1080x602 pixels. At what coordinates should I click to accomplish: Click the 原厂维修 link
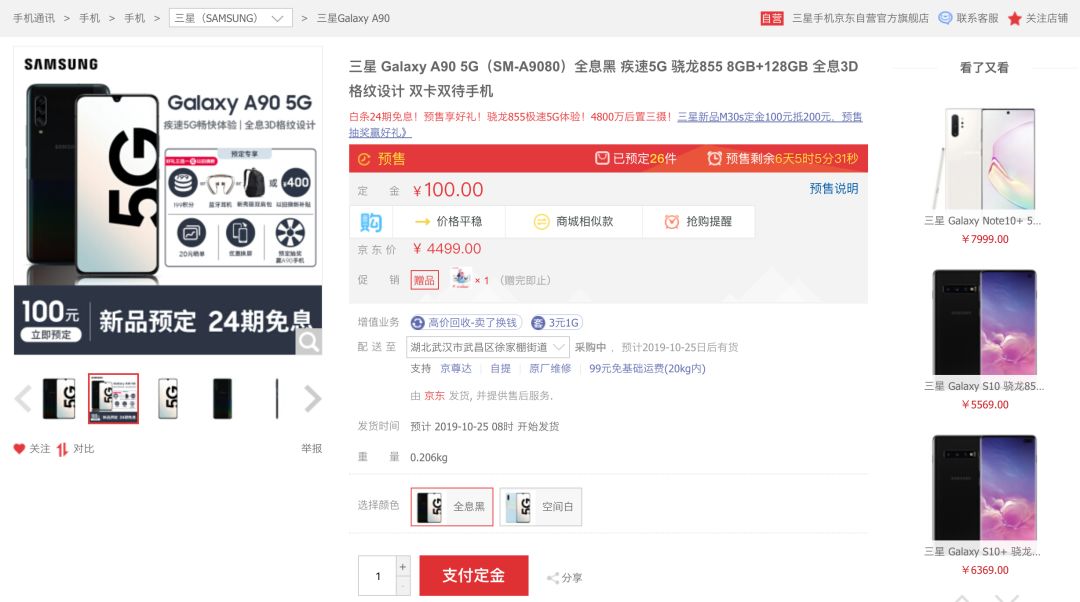(550, 369)
